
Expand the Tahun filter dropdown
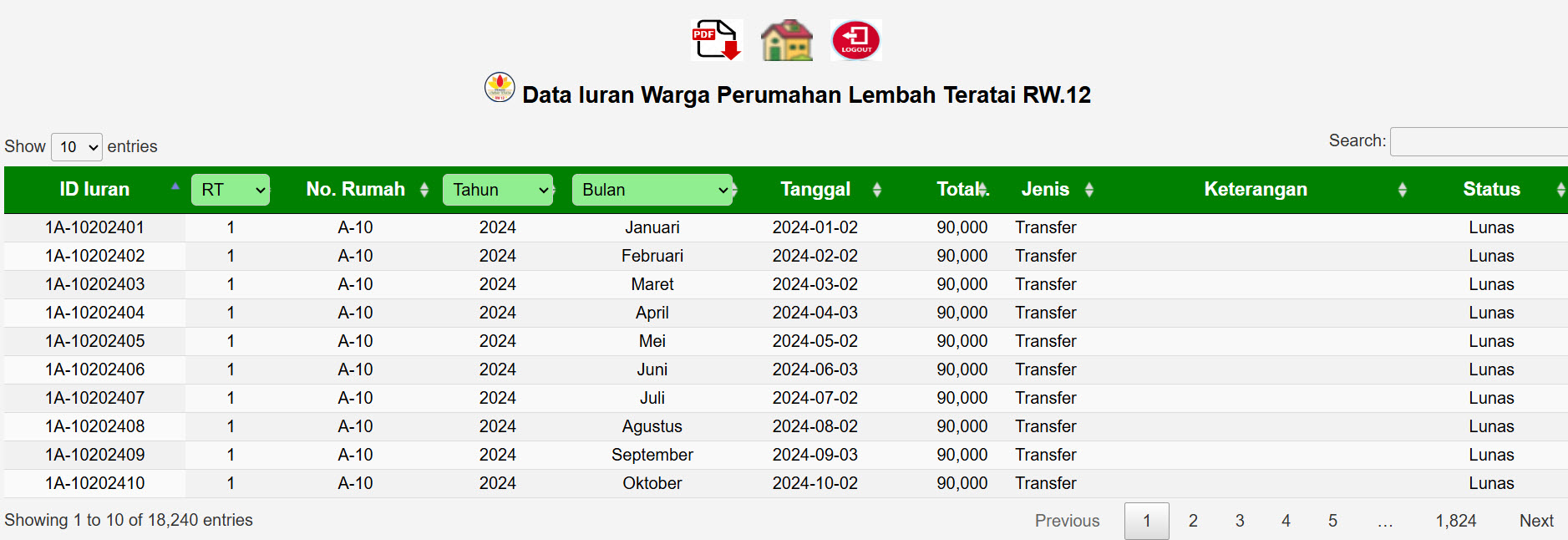point(498,190)
